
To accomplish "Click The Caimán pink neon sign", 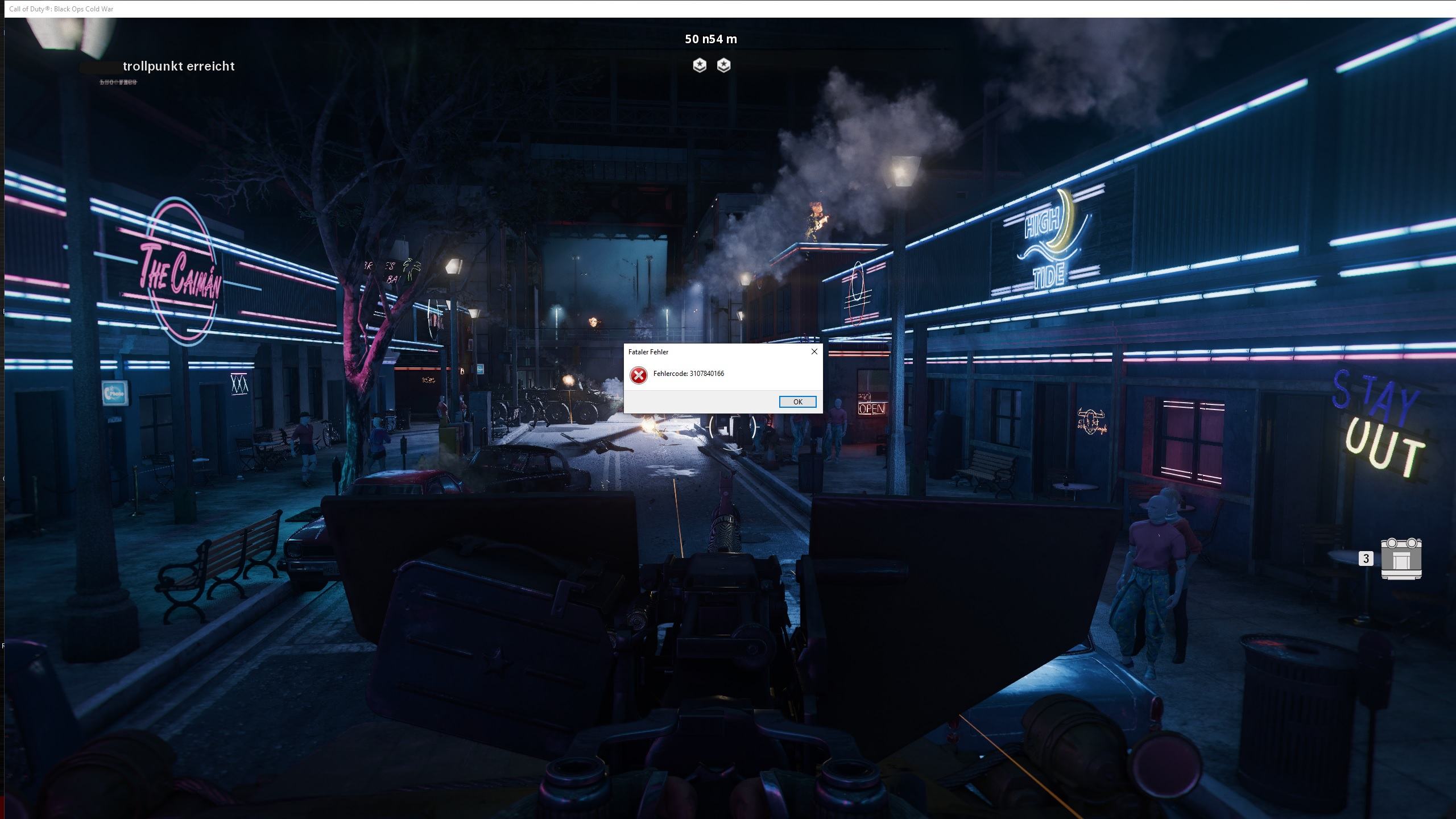I will (x=179, y=274).
